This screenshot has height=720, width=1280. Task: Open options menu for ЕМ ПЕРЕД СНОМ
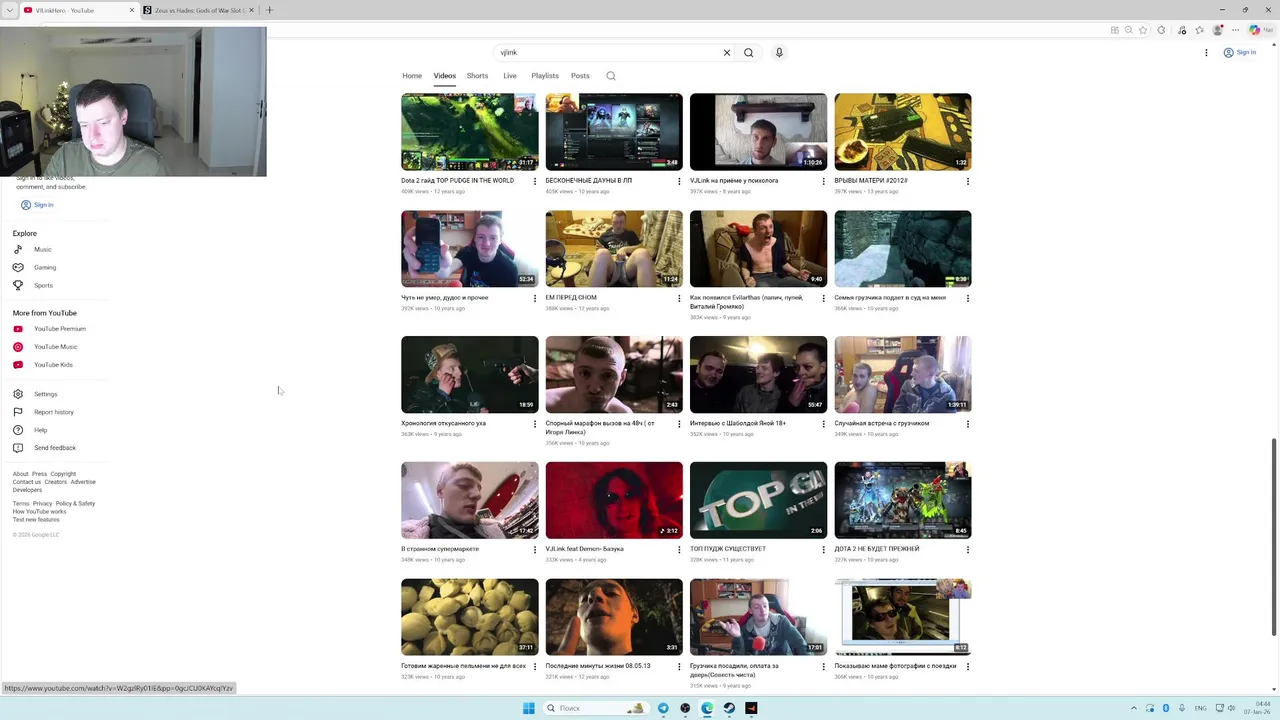click(x=679, y=298)
